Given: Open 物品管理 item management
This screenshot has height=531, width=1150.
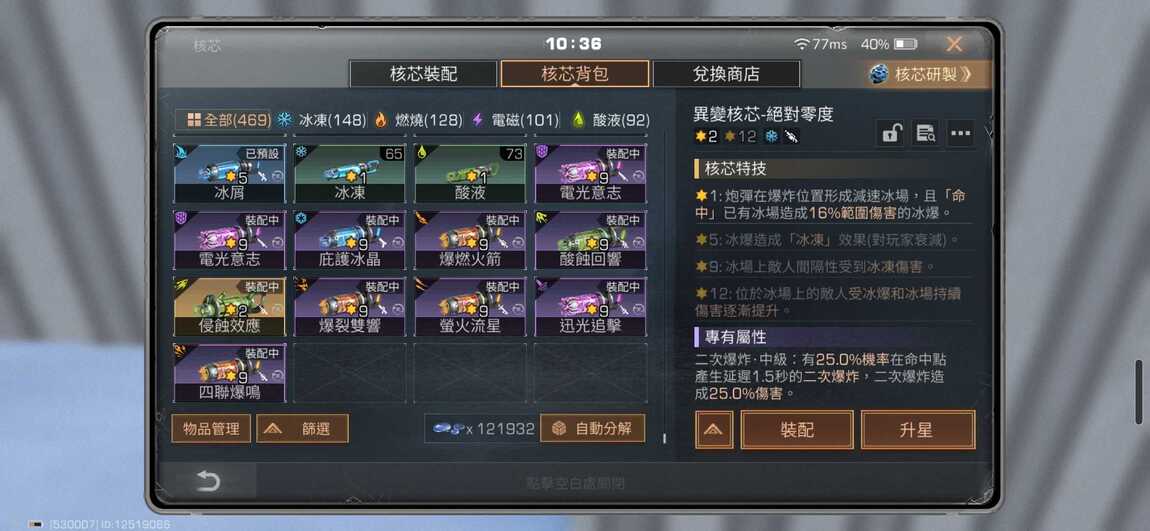Looking at the screenshot, I should tap(211, 428).
